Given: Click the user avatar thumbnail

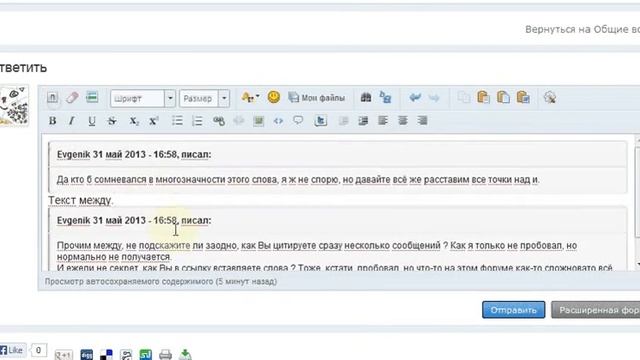Looking at the screenshot, I should pos(14,106).
